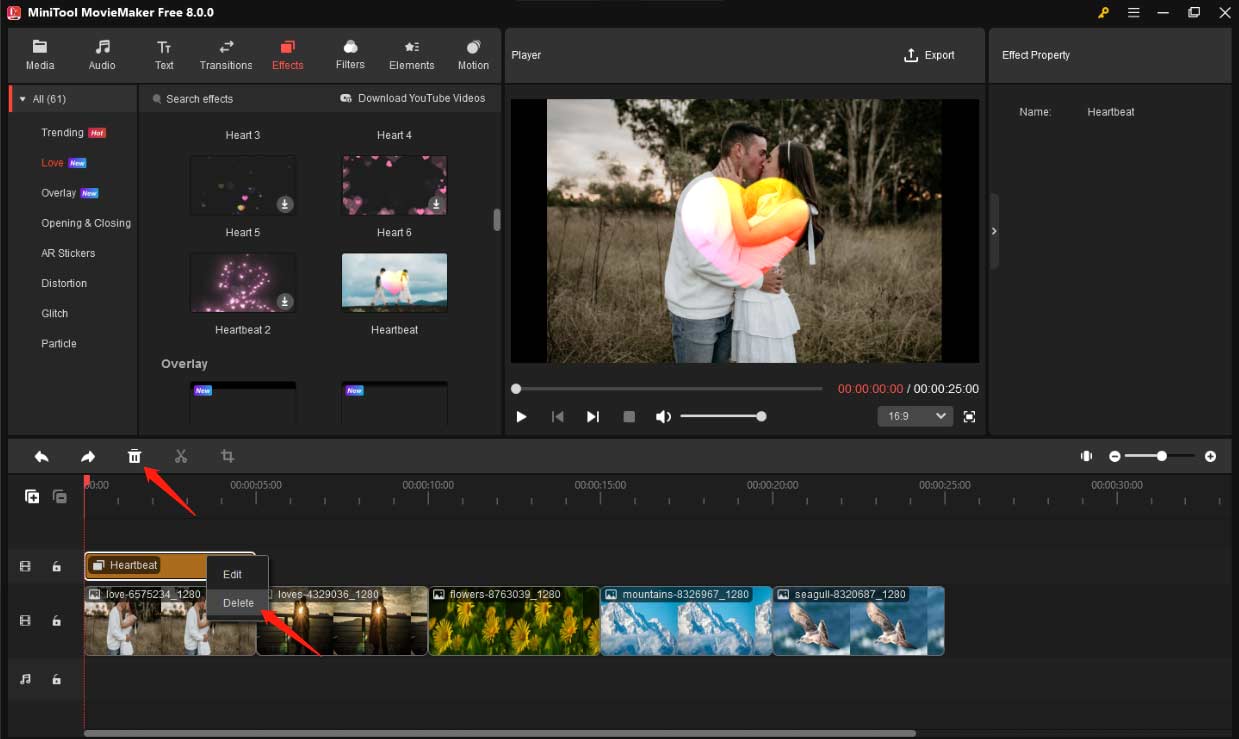Zoom out the timeline
This screenshot has width=1239, height=739.
pos(1115,456)
